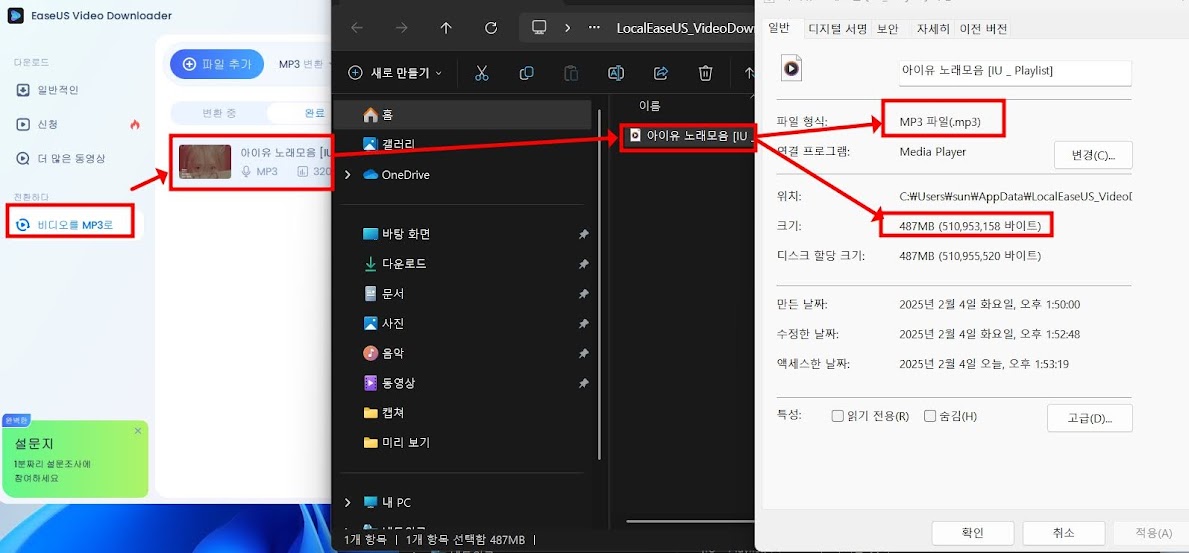Click the 파일 추가 button
The width and height of the screenshot is (1189, 553).
pyautogui.click(x=217, y=64)
